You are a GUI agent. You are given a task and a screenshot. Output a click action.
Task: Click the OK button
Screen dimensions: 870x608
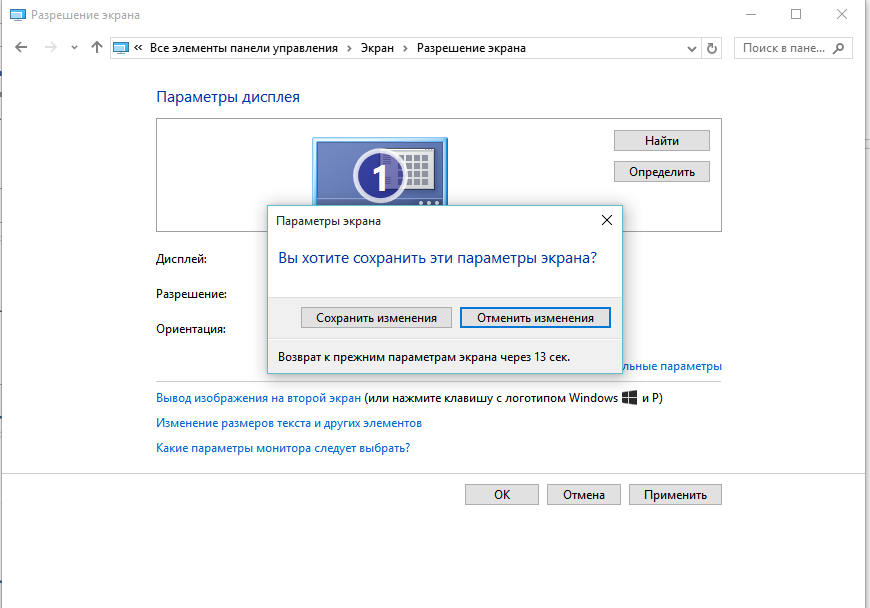pos(502,495)
